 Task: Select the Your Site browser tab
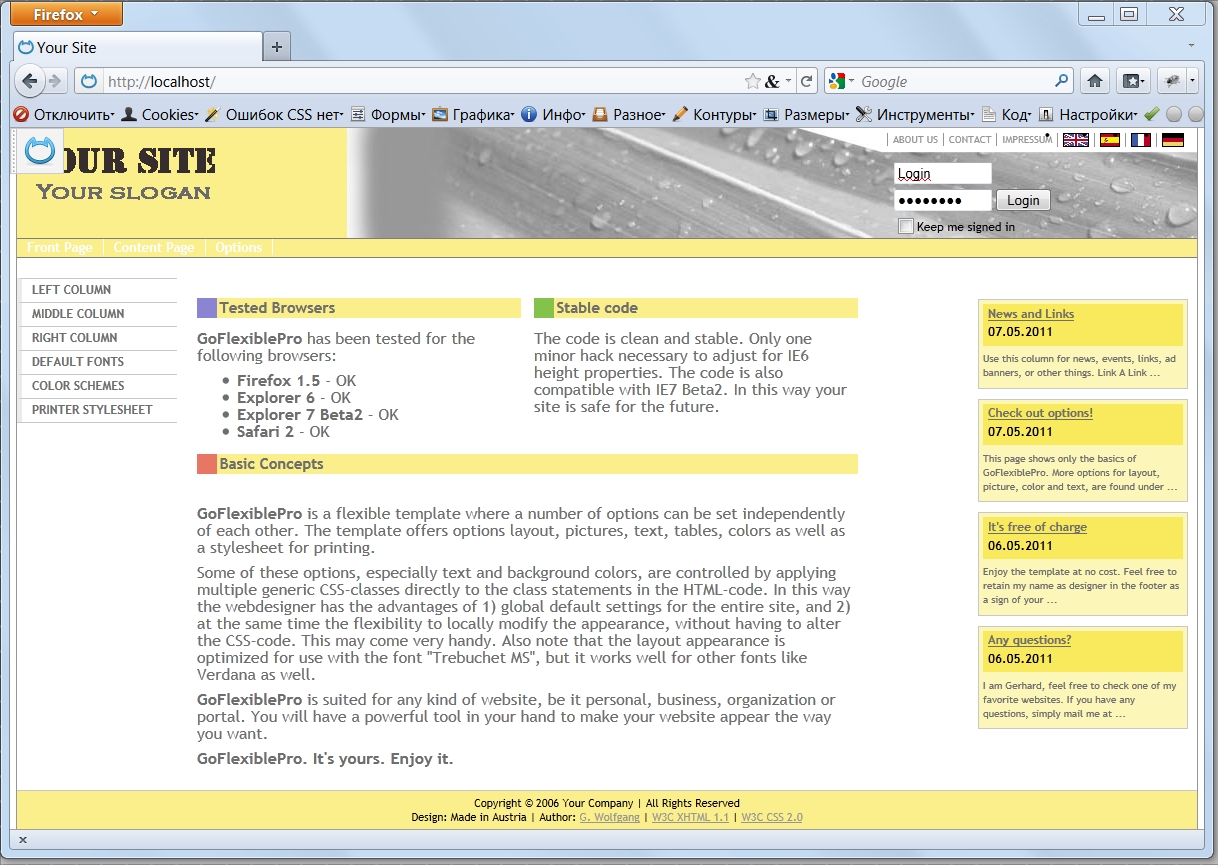138,47
